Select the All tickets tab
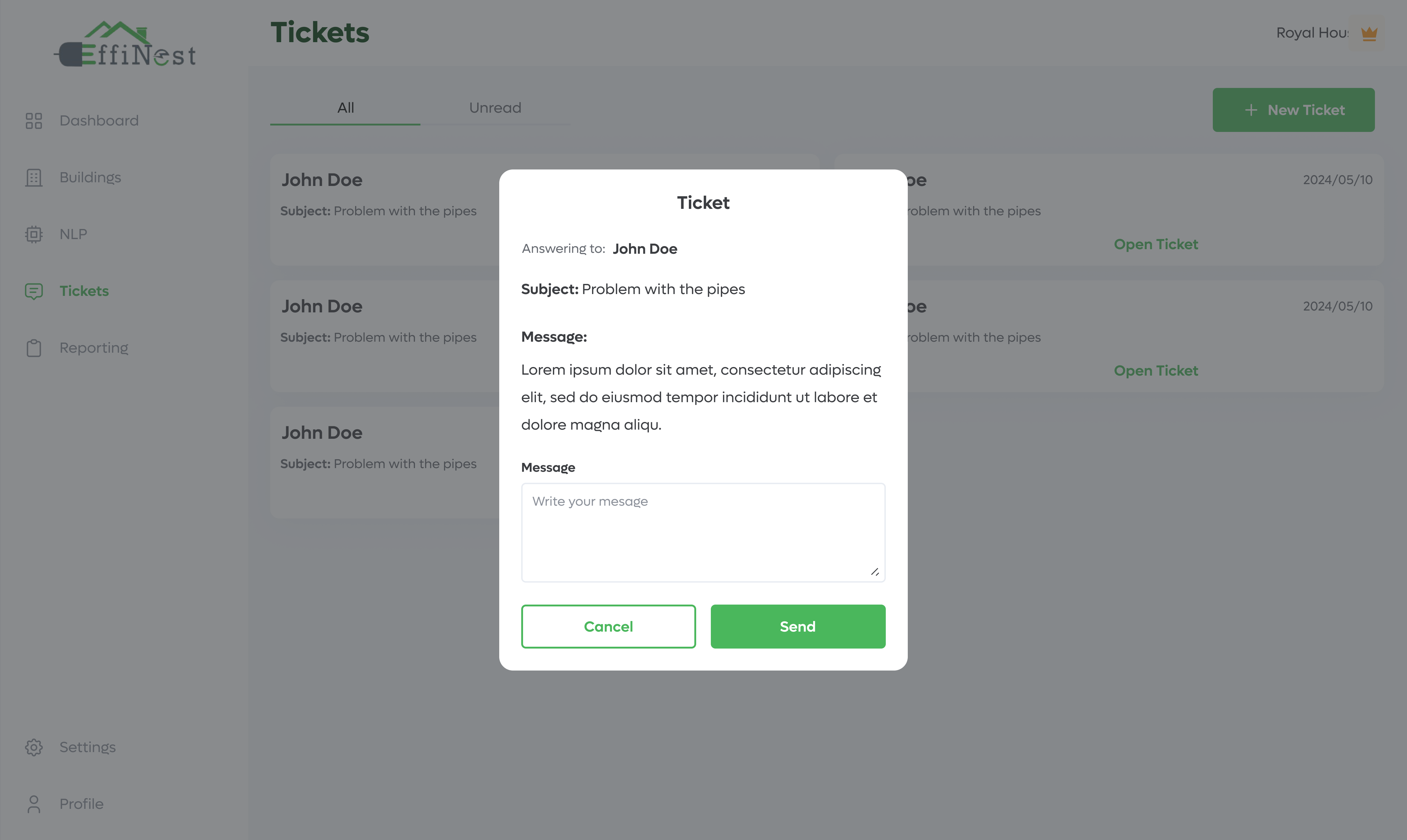 345,108
